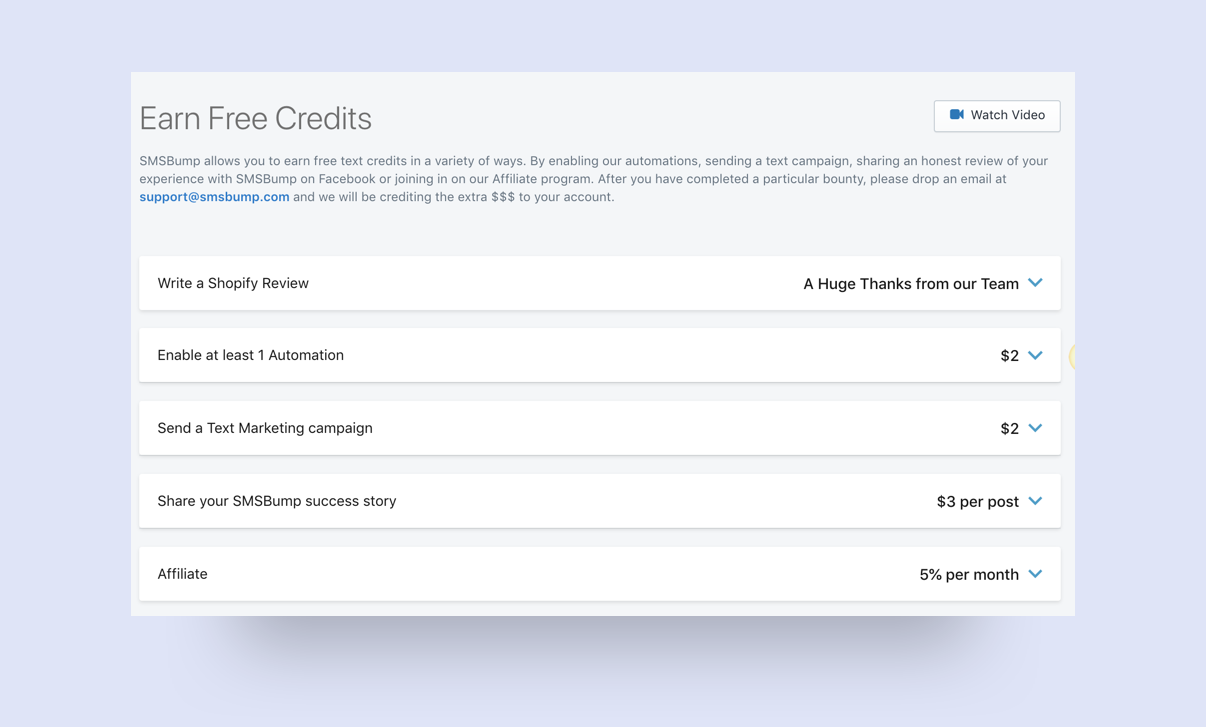The image size is (1206, 727).
Task: Click the 5% per month reward
Action: click(969, 575)
